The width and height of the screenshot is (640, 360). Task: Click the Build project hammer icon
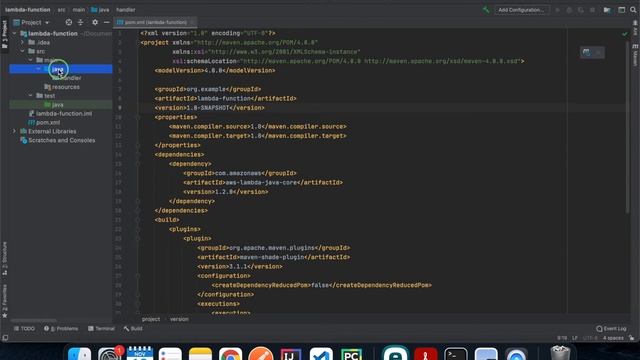486,10
